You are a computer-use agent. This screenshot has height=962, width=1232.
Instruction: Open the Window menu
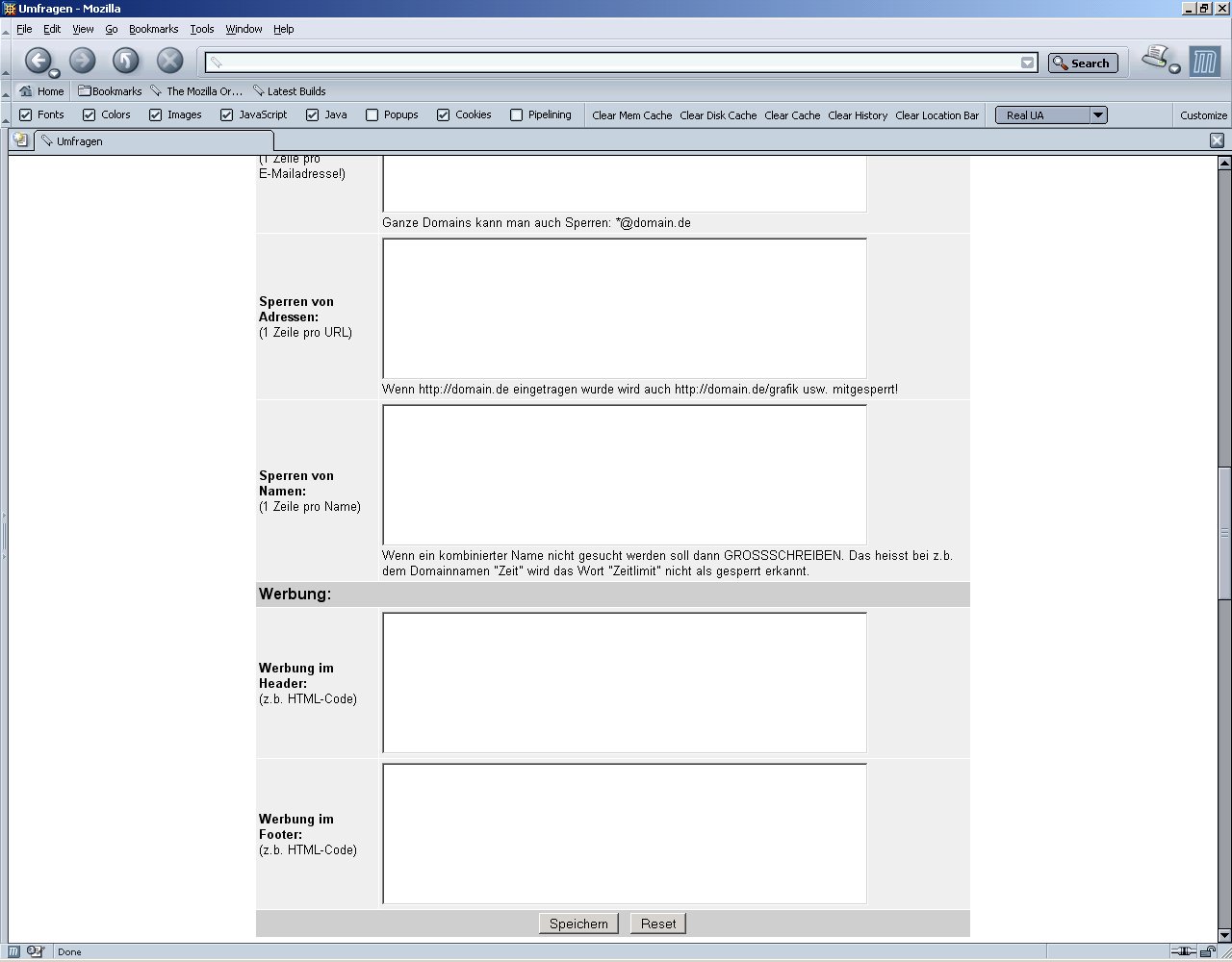click(244, 29)
